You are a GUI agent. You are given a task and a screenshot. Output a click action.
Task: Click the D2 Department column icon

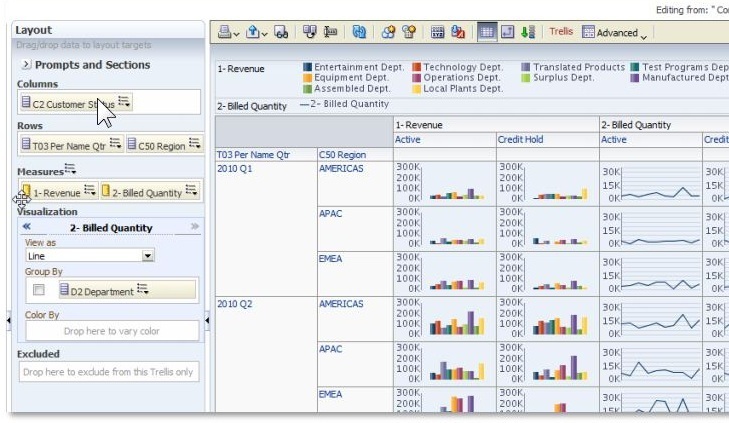tap(64, 290)
